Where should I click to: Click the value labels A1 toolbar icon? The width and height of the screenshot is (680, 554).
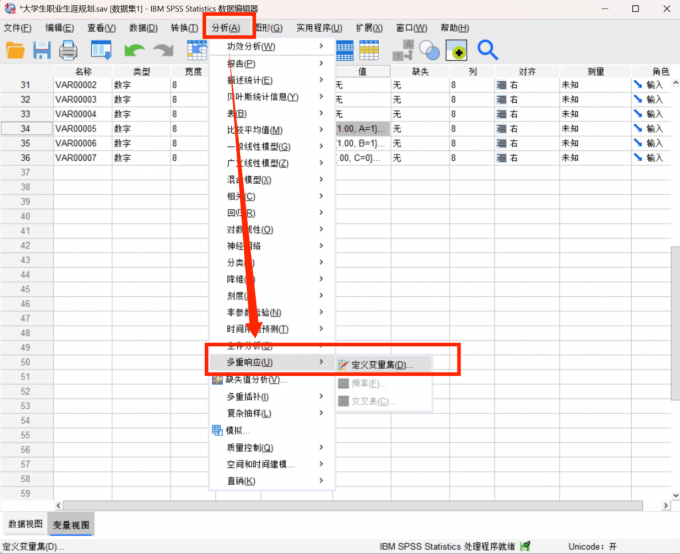(403, 50)
